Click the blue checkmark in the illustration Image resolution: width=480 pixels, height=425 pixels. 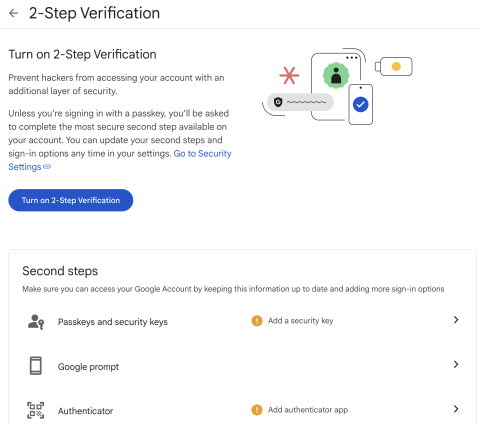point(360,104)
